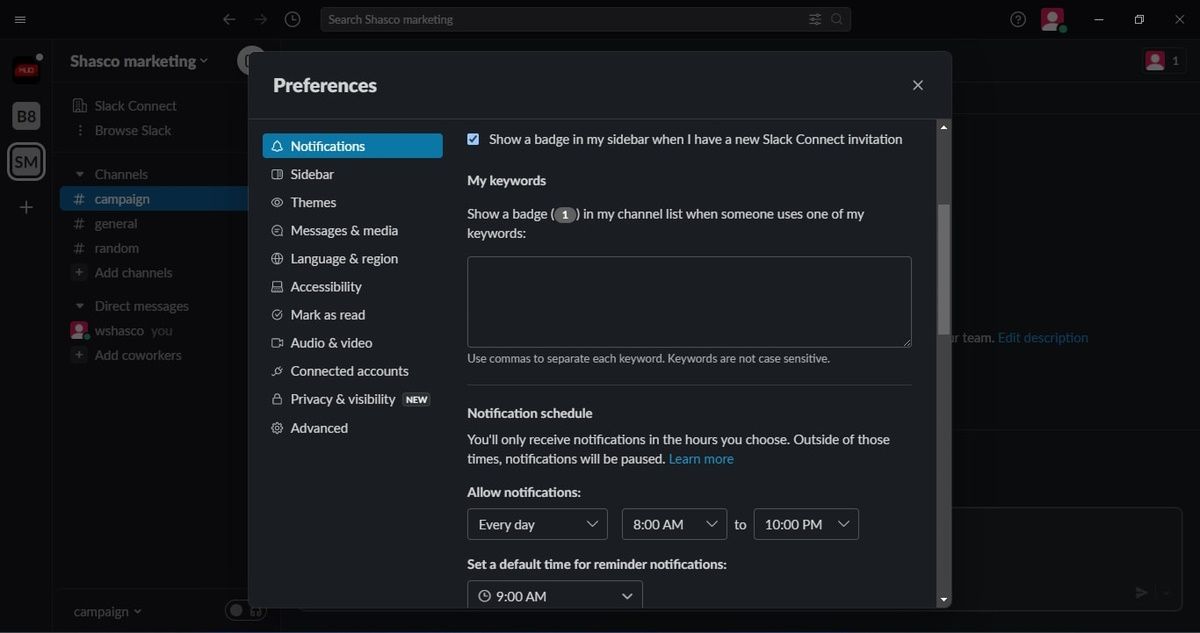Click Edit description link

[1042, 338]
